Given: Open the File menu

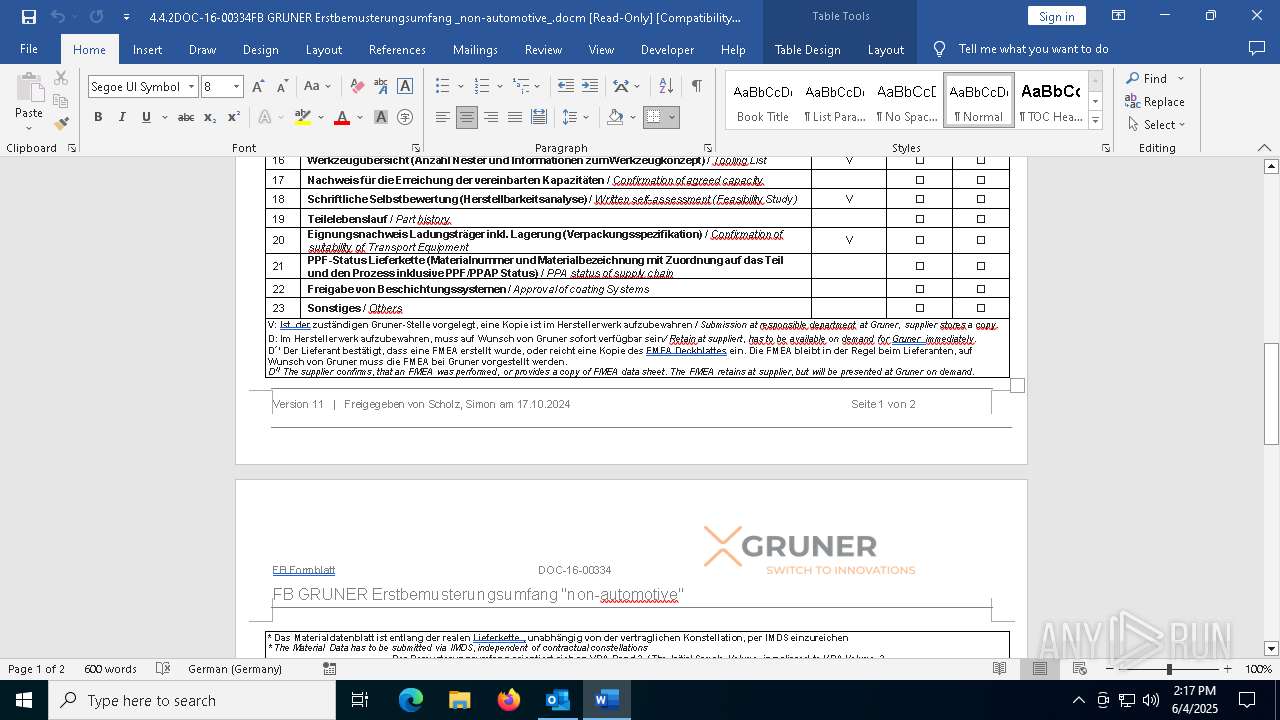Looking at the screenshot, I should tap(29, 49).
